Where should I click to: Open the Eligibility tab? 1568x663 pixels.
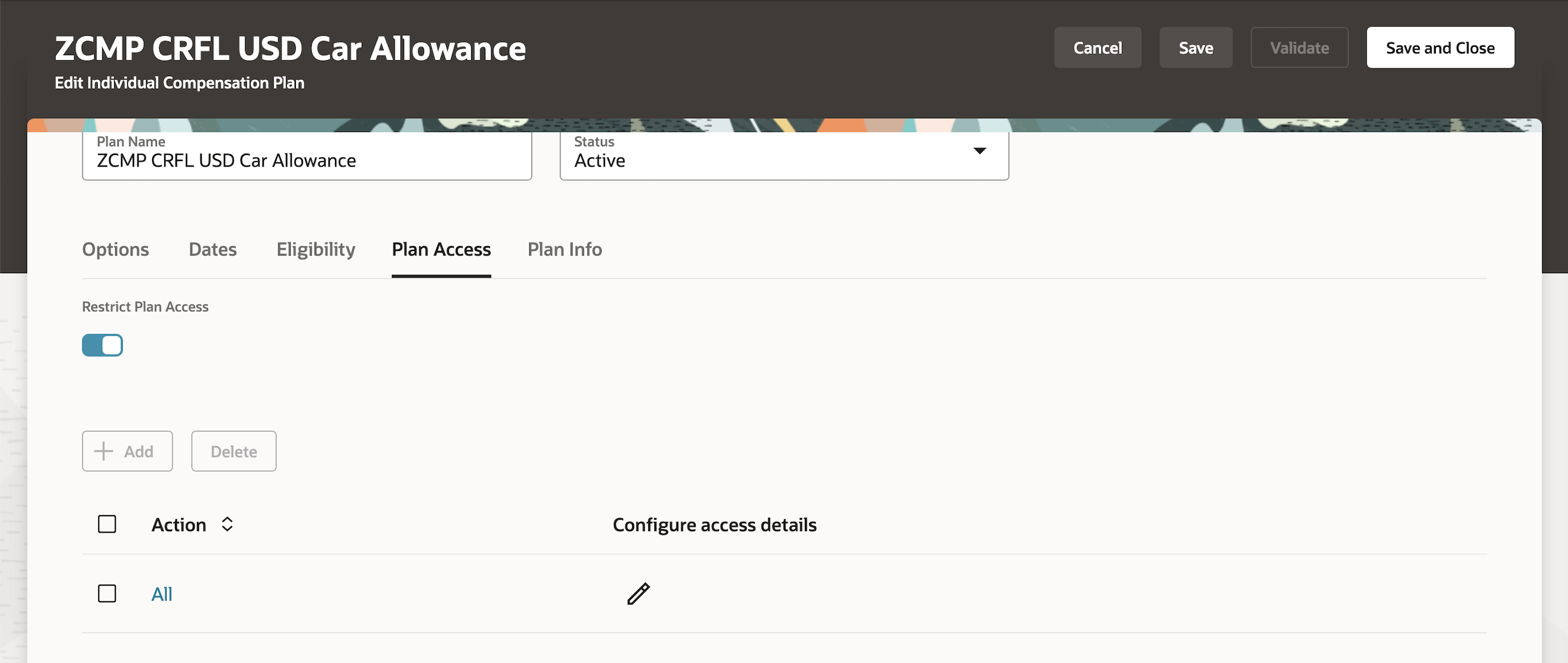coord(315,249)
